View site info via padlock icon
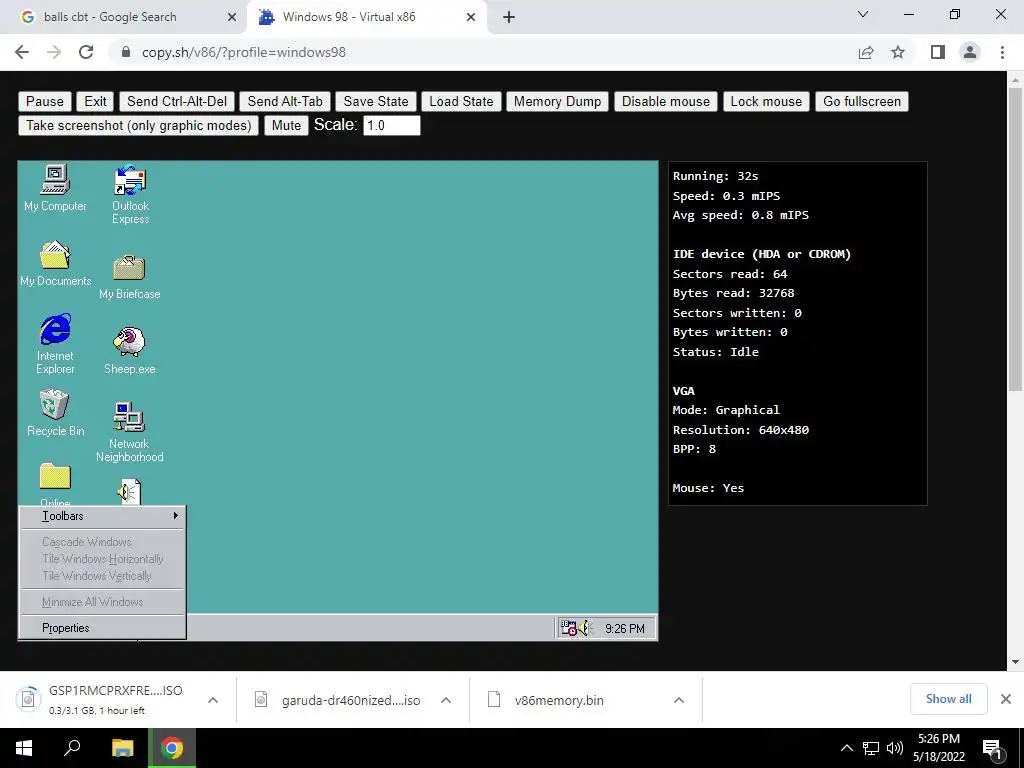Screen dimensions: 1024x768 pyautogui.click(x=126, y=52)
